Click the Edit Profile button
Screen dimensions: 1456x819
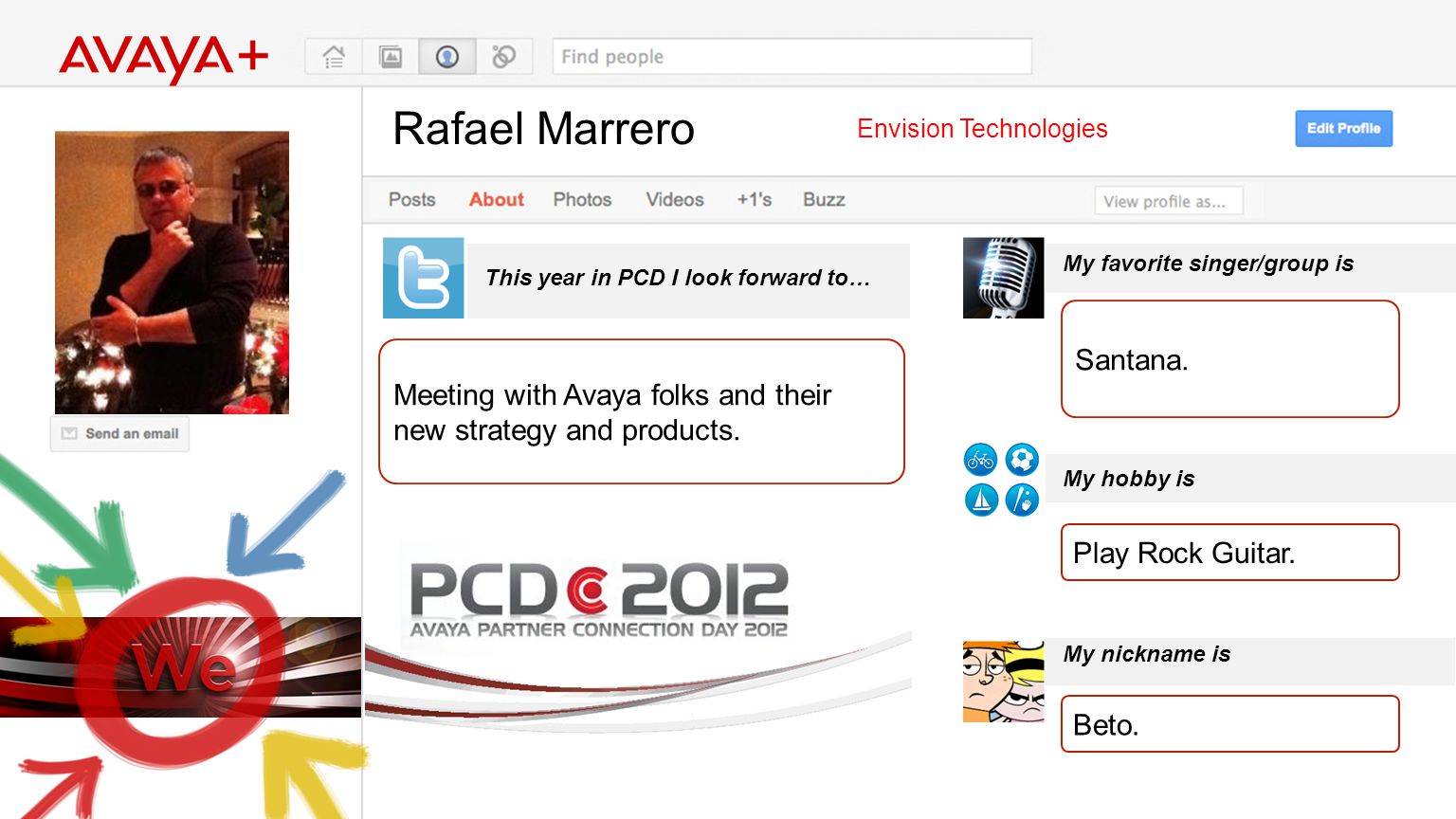1343,129
